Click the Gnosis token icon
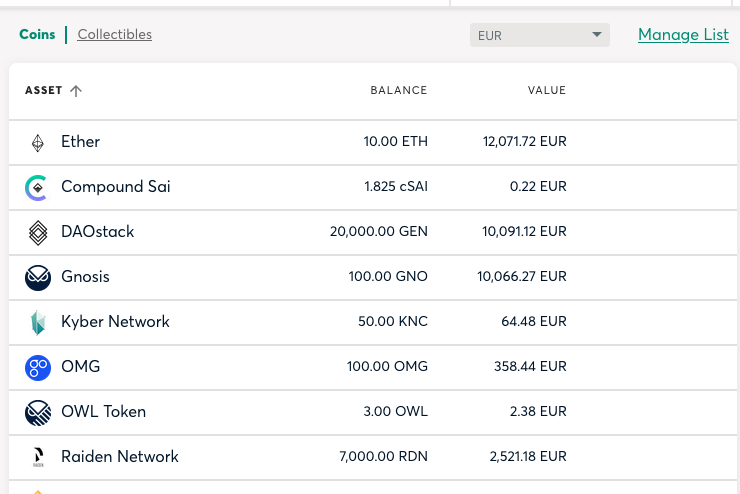This screenshot has width=740, height=494. [37, 277]
